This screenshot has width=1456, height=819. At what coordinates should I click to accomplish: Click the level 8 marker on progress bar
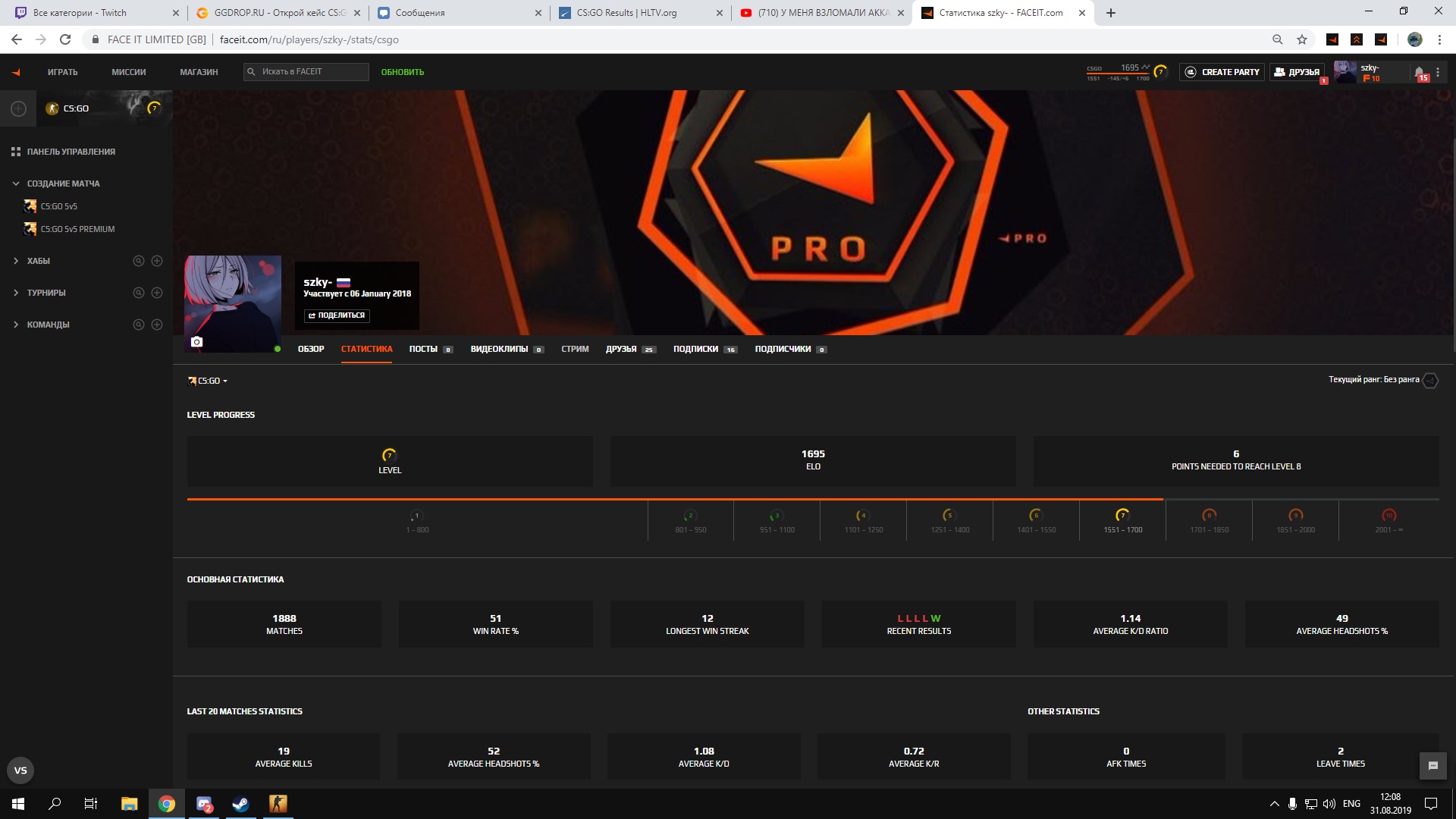pyautogui.click(x=1209, y=516)
